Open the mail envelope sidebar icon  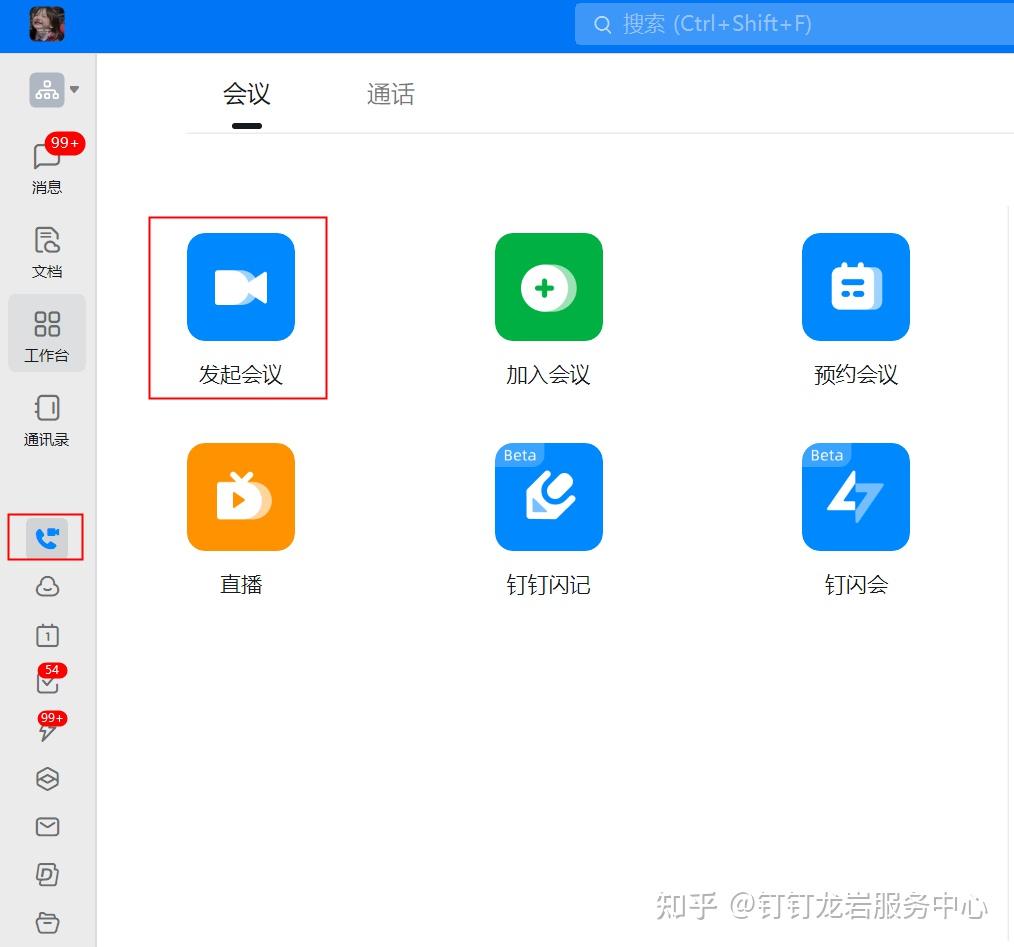pos(47,827)
